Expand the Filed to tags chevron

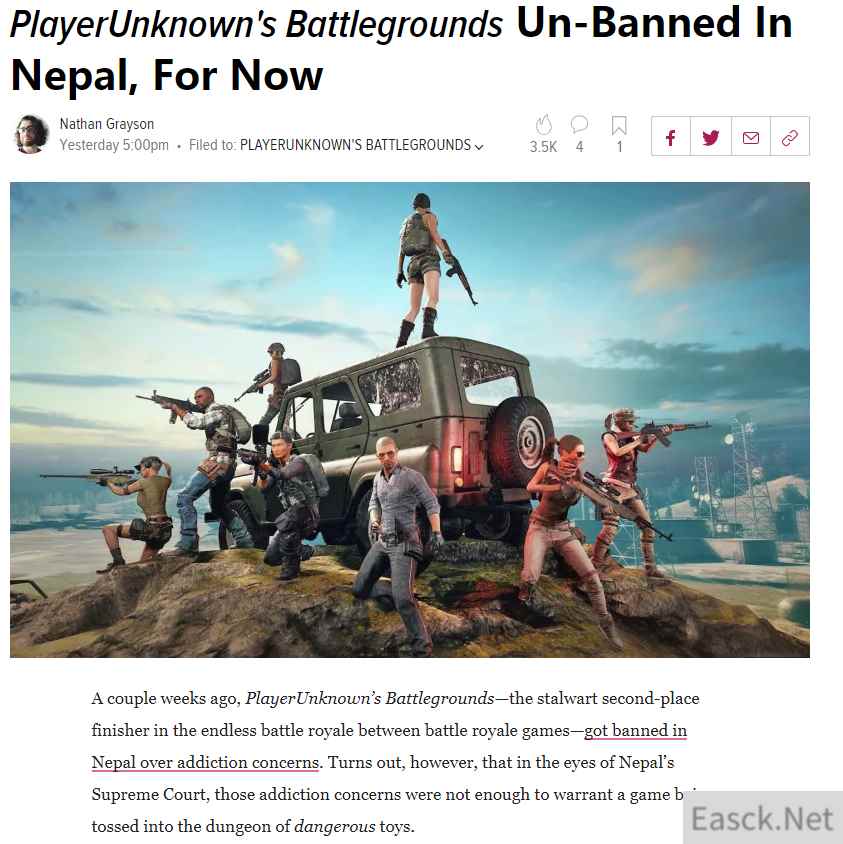[479, 146]
